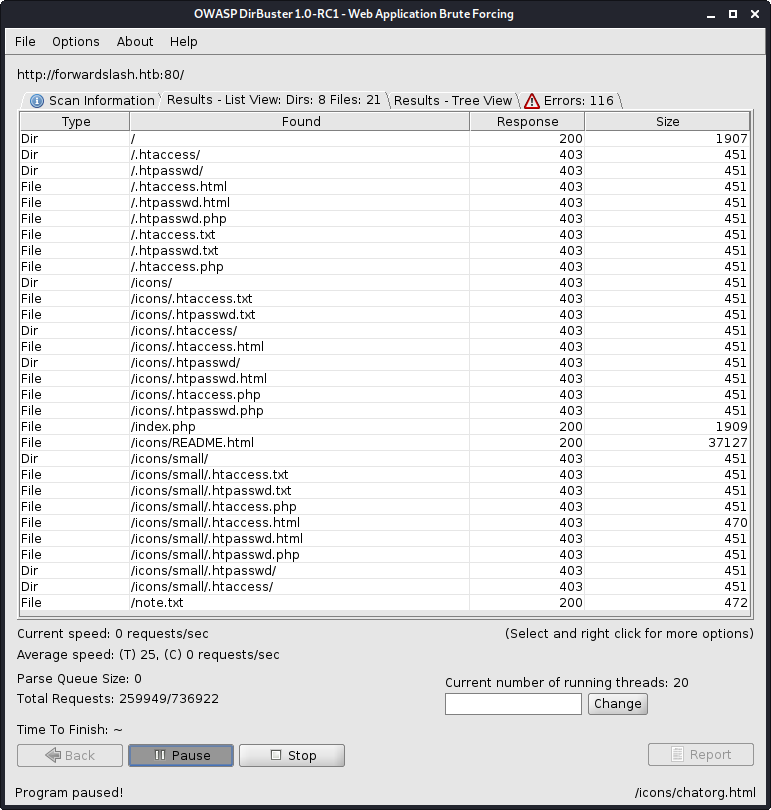Select the /.htpasswd/ directory row
The image size is (771, 810).
(x=384, y=170)
